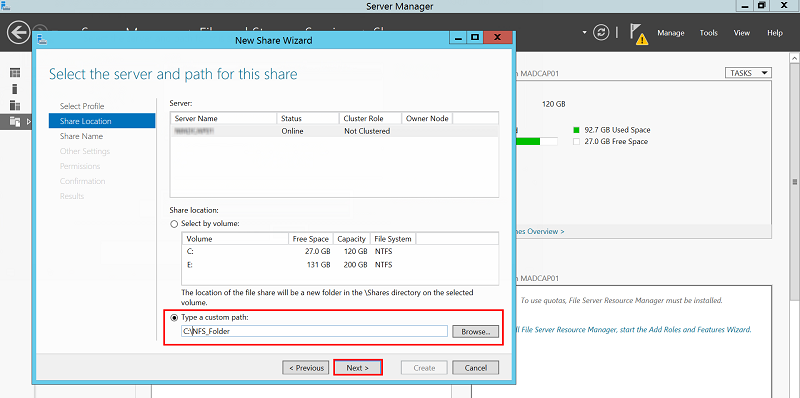Sort by Capacity column header
This screenshot has width=800, height=398.
click(x=352, y=239)
